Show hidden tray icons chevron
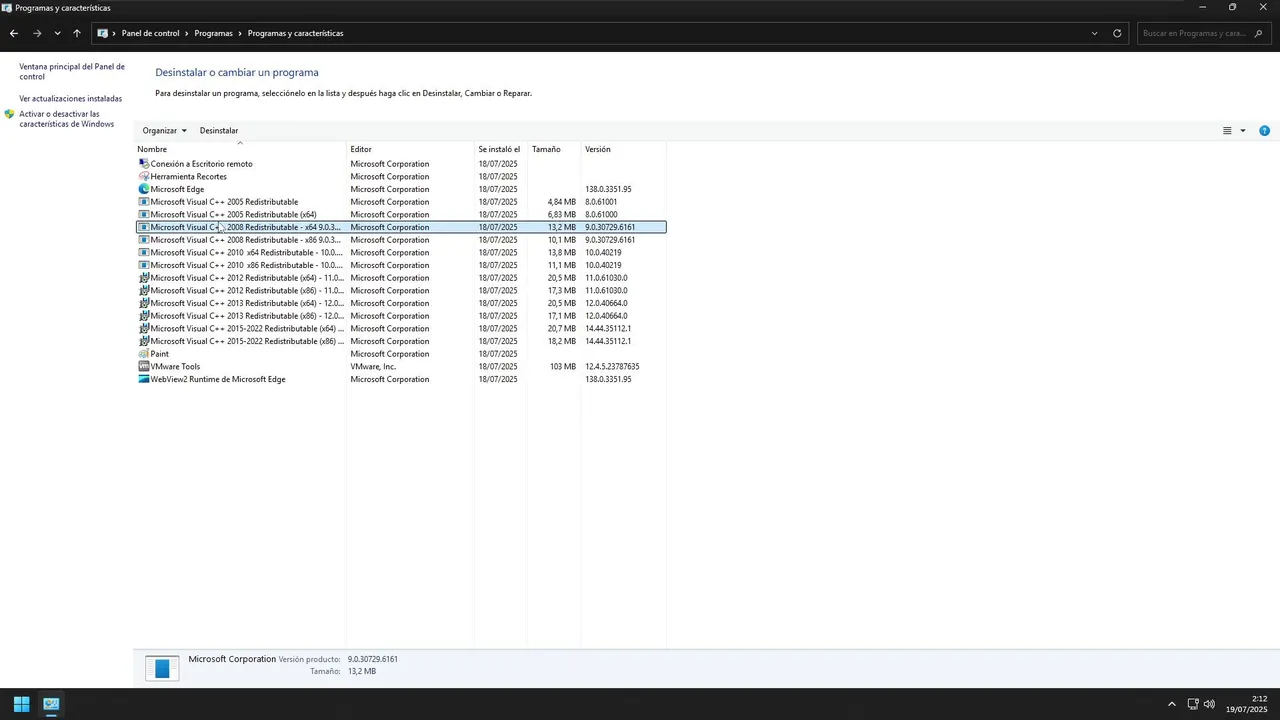The height and width of the screenshot is (720, 1280). [1172, 704]
